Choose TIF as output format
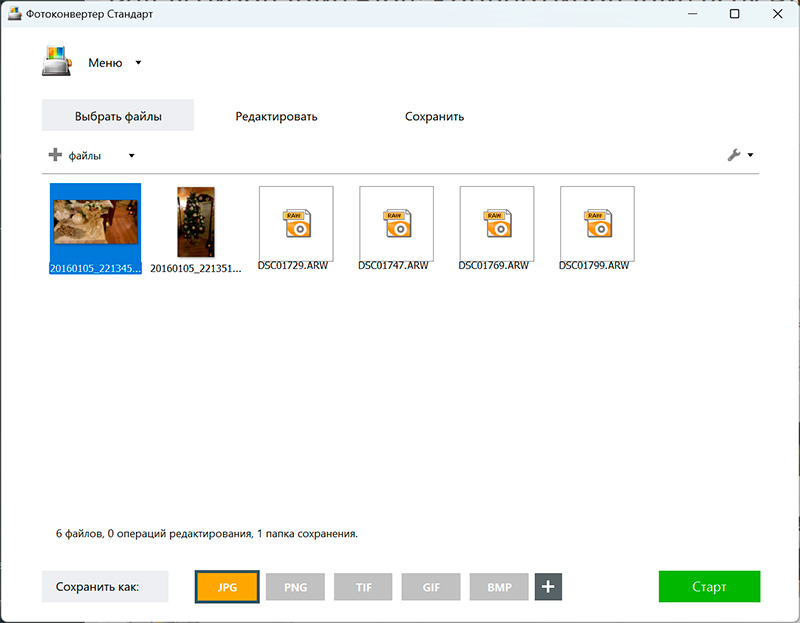 364,587
